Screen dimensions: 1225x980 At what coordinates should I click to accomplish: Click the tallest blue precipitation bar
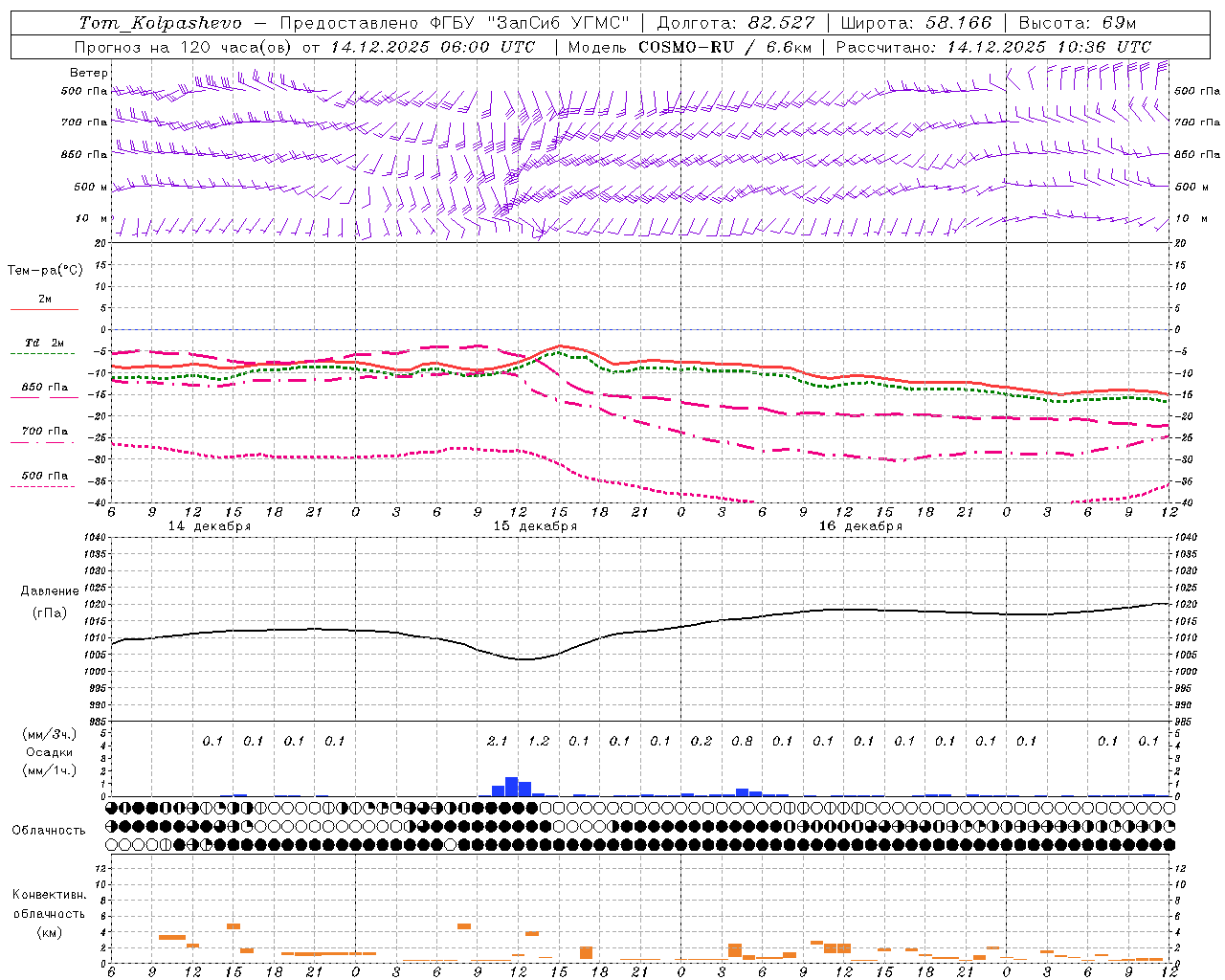point(511,787)
